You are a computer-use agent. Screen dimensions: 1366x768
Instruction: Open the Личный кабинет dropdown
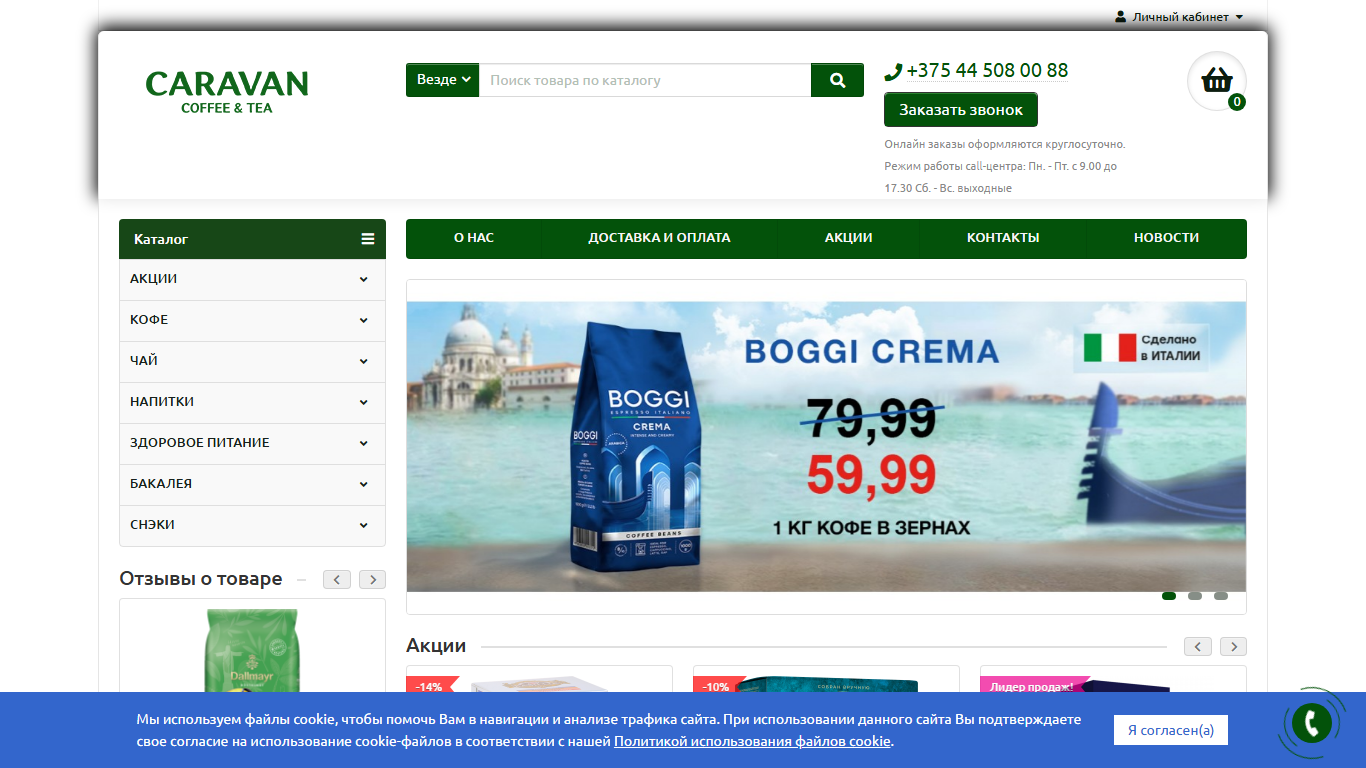1180,17
